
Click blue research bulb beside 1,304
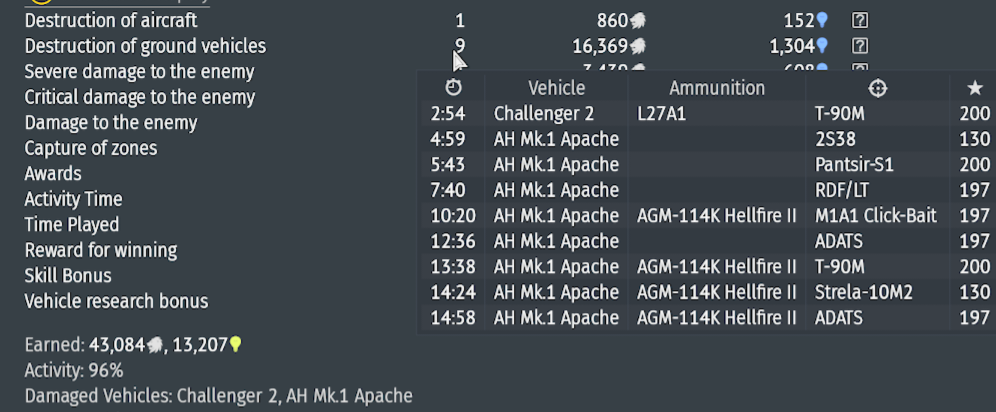click(822, 46)
